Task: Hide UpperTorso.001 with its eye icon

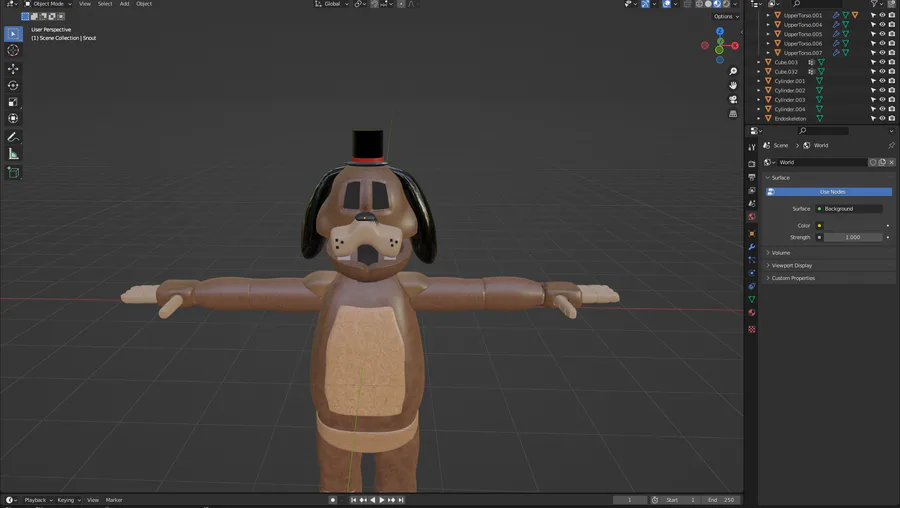Action: coord(882,15)
